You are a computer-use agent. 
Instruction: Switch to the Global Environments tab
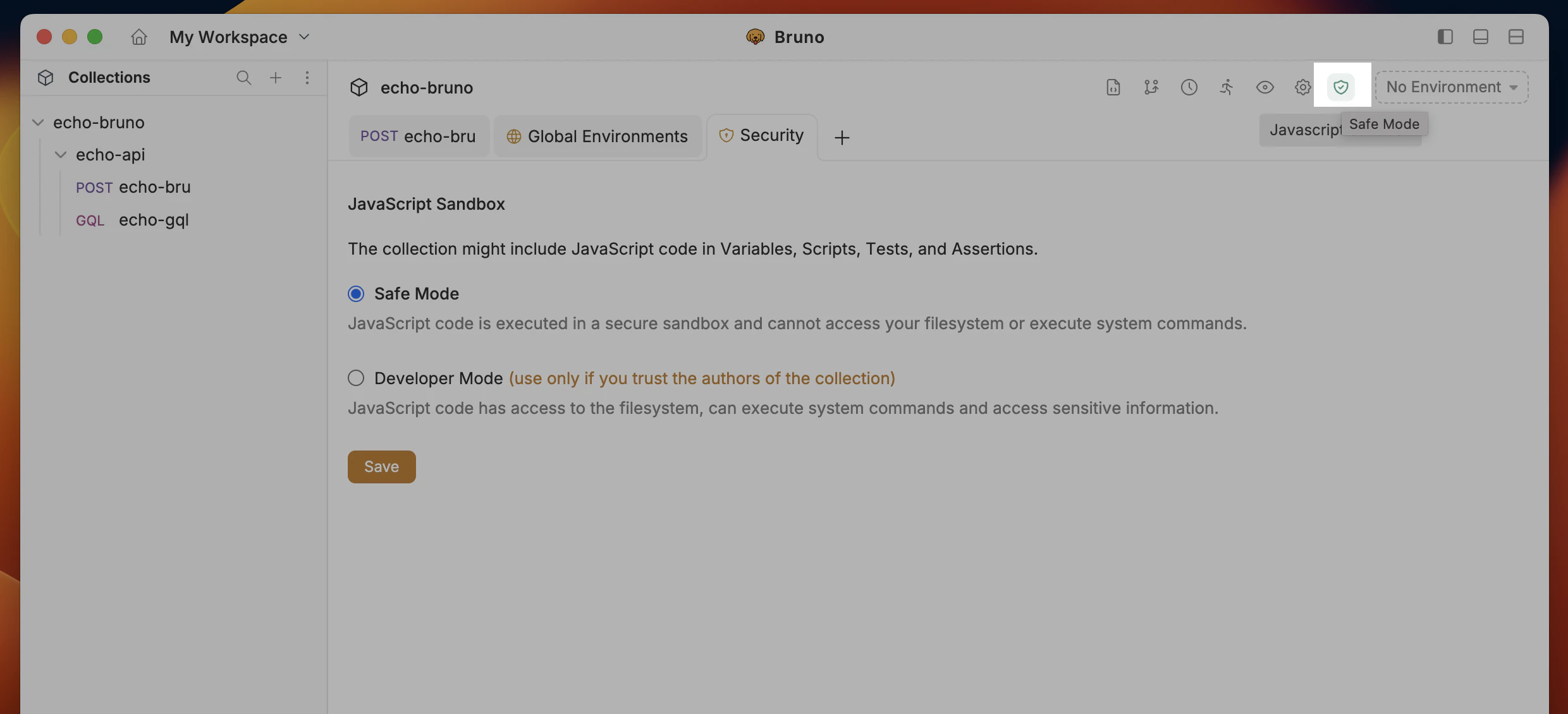(598, 136)
